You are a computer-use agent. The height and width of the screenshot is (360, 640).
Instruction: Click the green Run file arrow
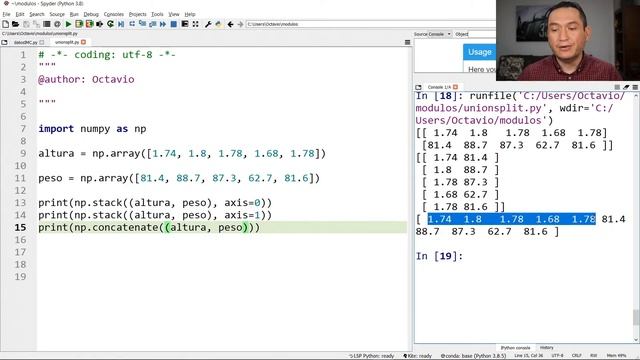point(68,24)
